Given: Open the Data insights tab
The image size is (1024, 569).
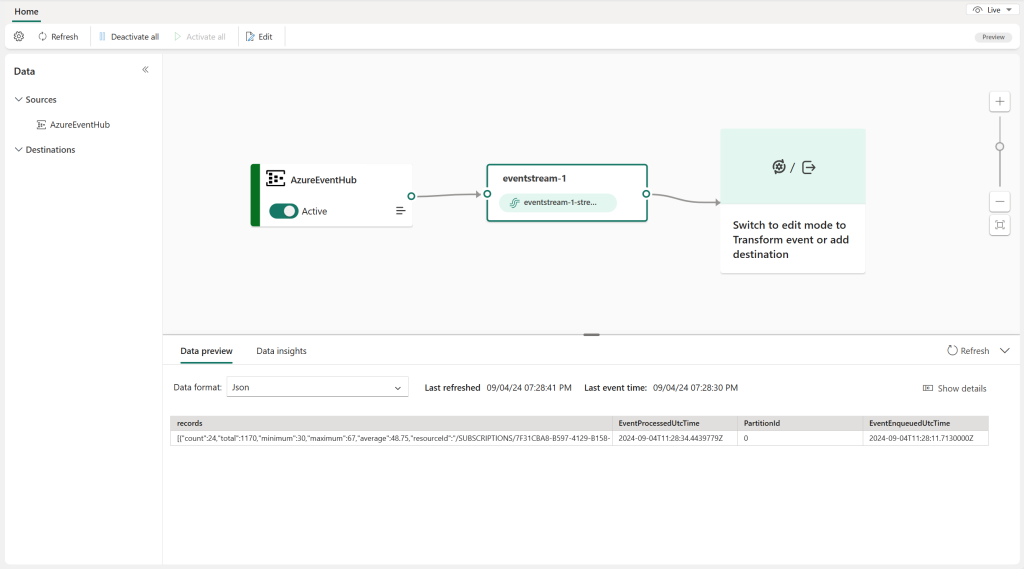Looking at the screenshot, I should pyautogui.click(x=281, y=351).
